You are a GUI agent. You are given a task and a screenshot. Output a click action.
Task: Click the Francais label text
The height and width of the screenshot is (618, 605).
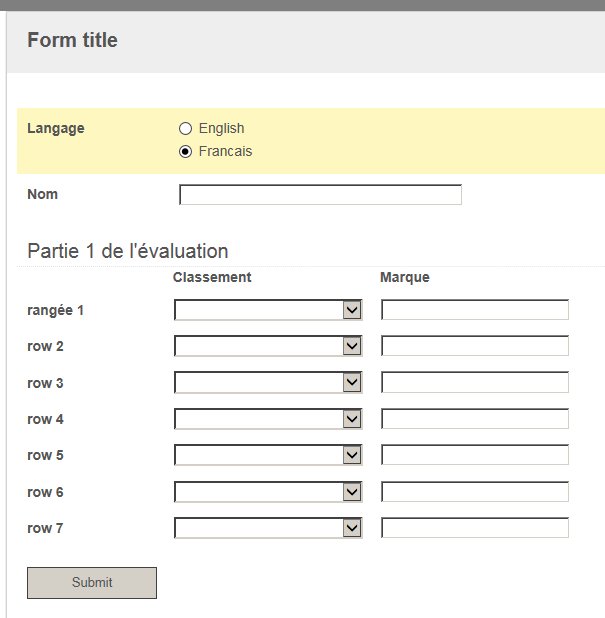(225, 152)
